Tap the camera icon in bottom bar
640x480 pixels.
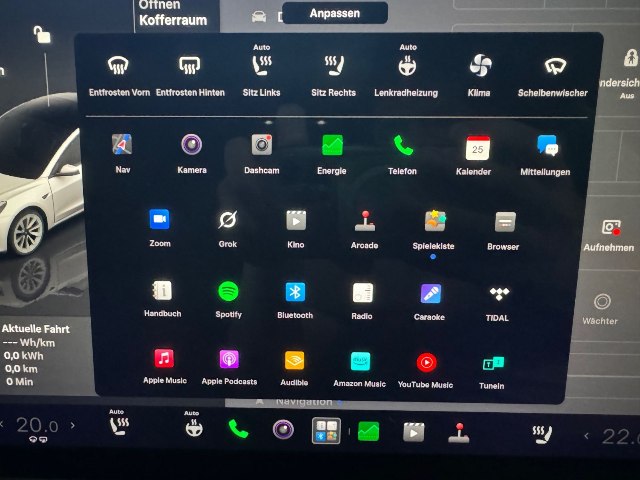(283, 429)
